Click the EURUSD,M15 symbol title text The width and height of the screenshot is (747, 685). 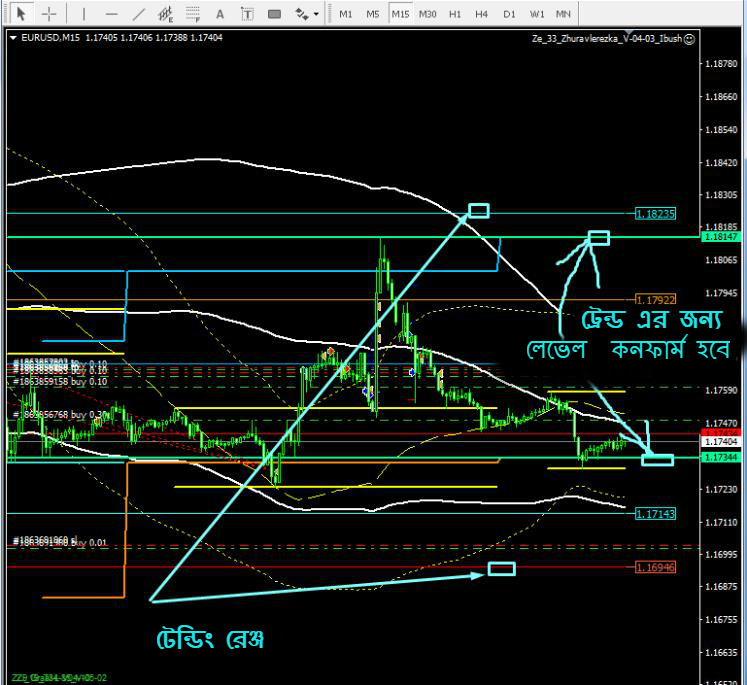[x=50, y=38]
